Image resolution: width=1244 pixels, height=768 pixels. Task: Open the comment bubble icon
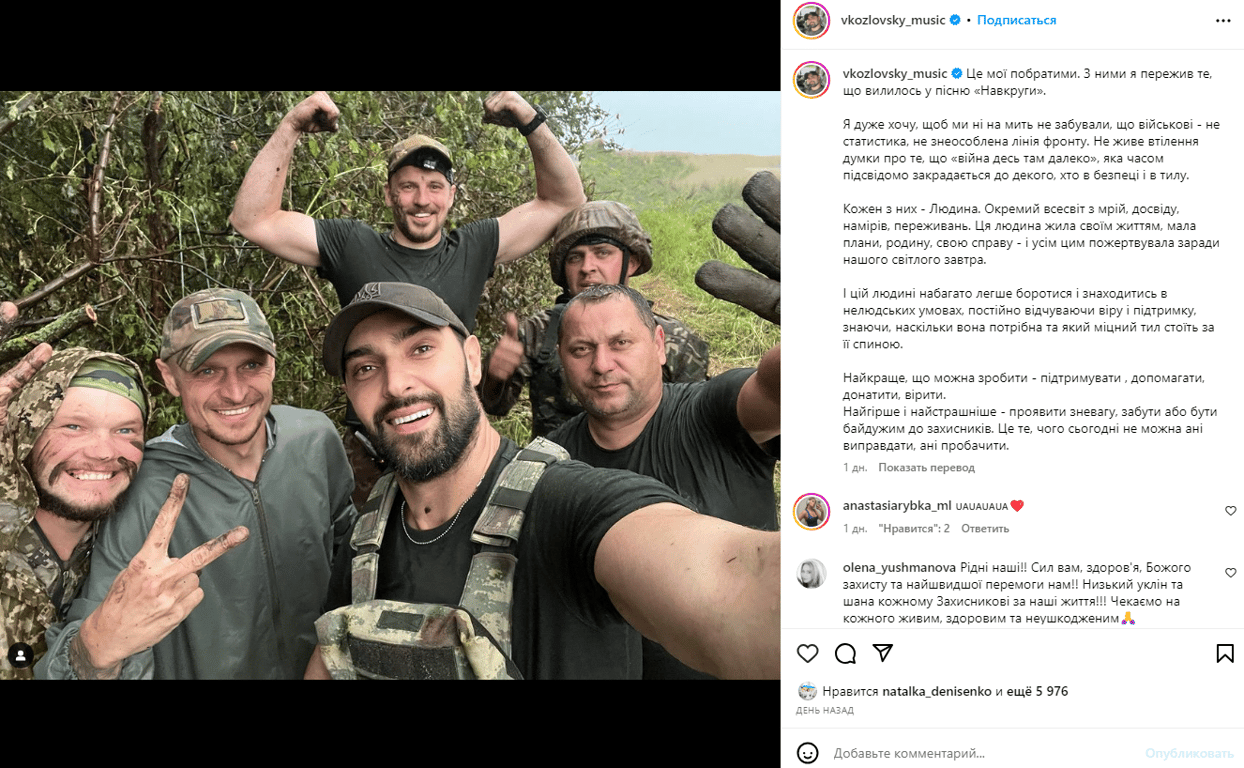coord(845,653)
